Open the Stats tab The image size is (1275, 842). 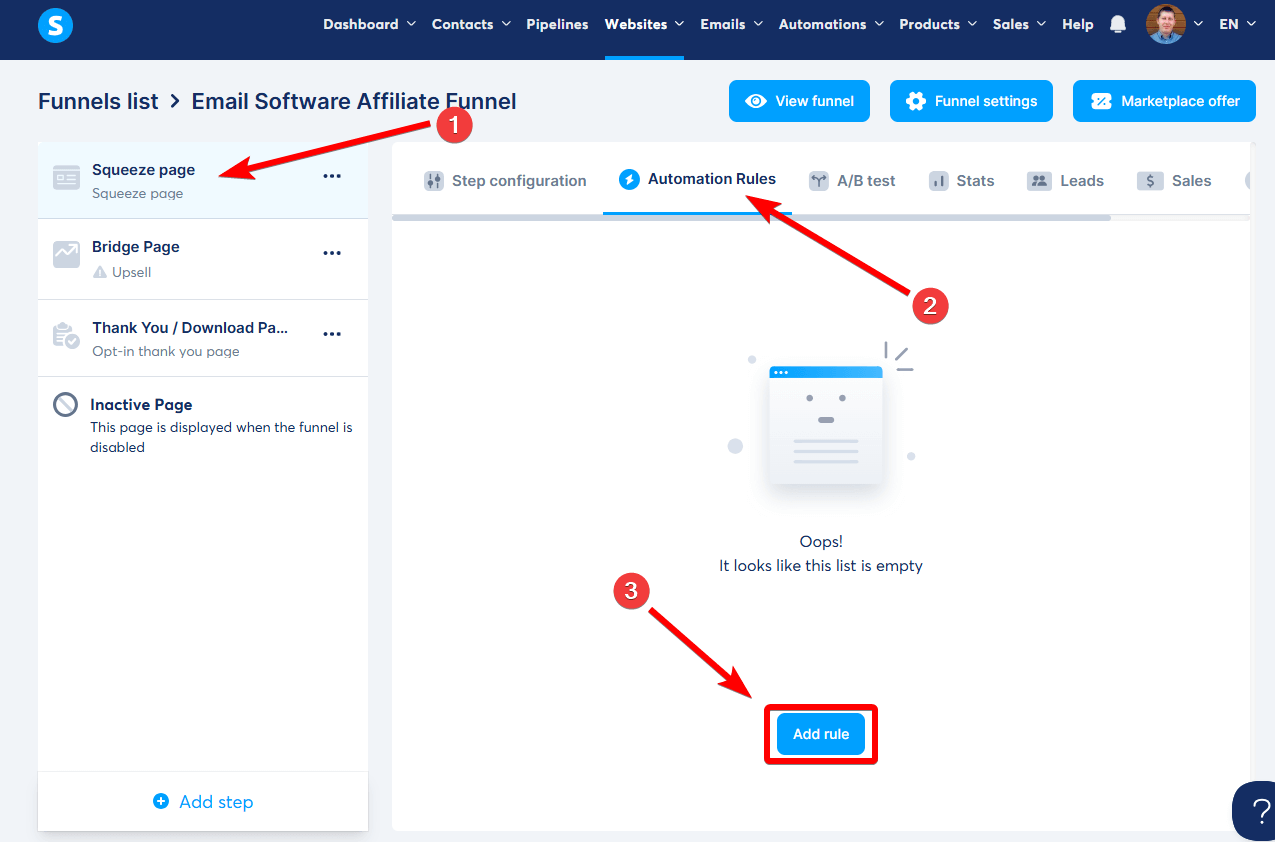click(x=961, y=181)
